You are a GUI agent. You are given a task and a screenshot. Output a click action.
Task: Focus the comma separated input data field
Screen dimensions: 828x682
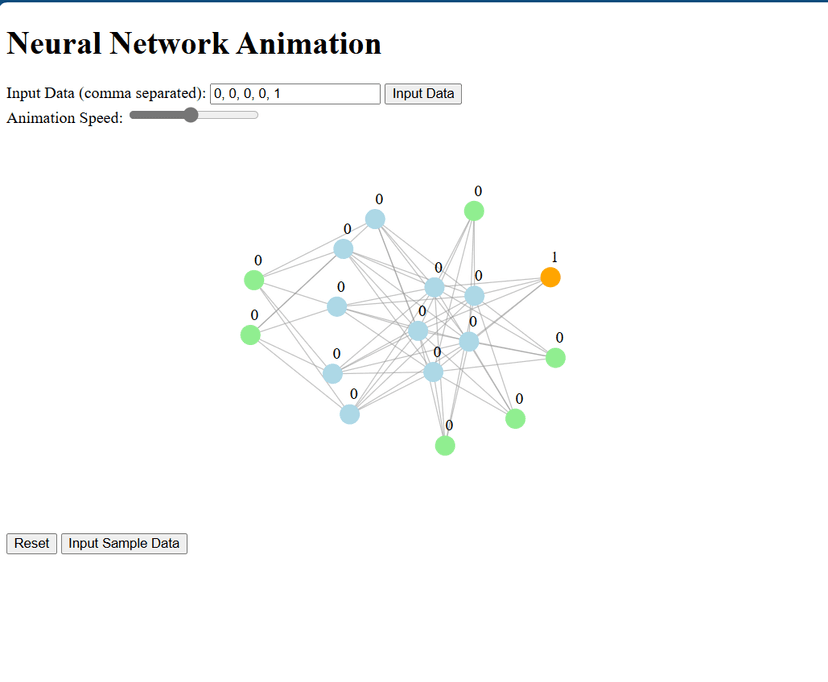(295, 94)
